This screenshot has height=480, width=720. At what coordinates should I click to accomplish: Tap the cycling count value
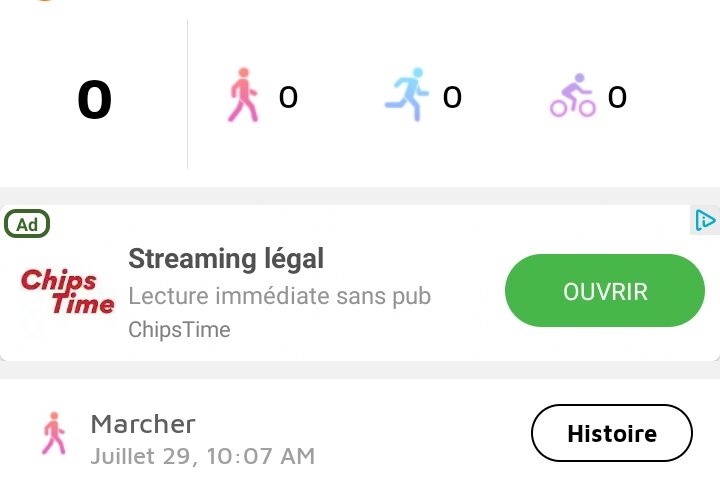[617, 97]
